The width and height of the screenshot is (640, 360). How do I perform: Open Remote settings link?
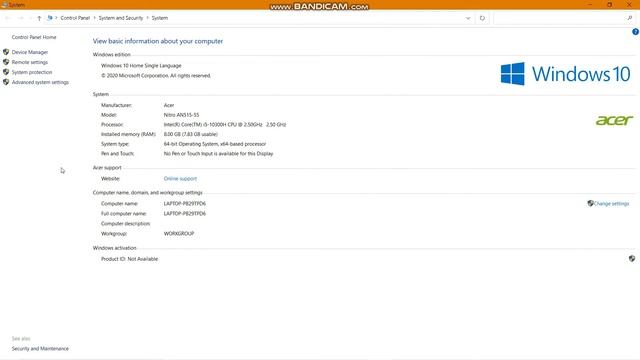tap(29, 62)
